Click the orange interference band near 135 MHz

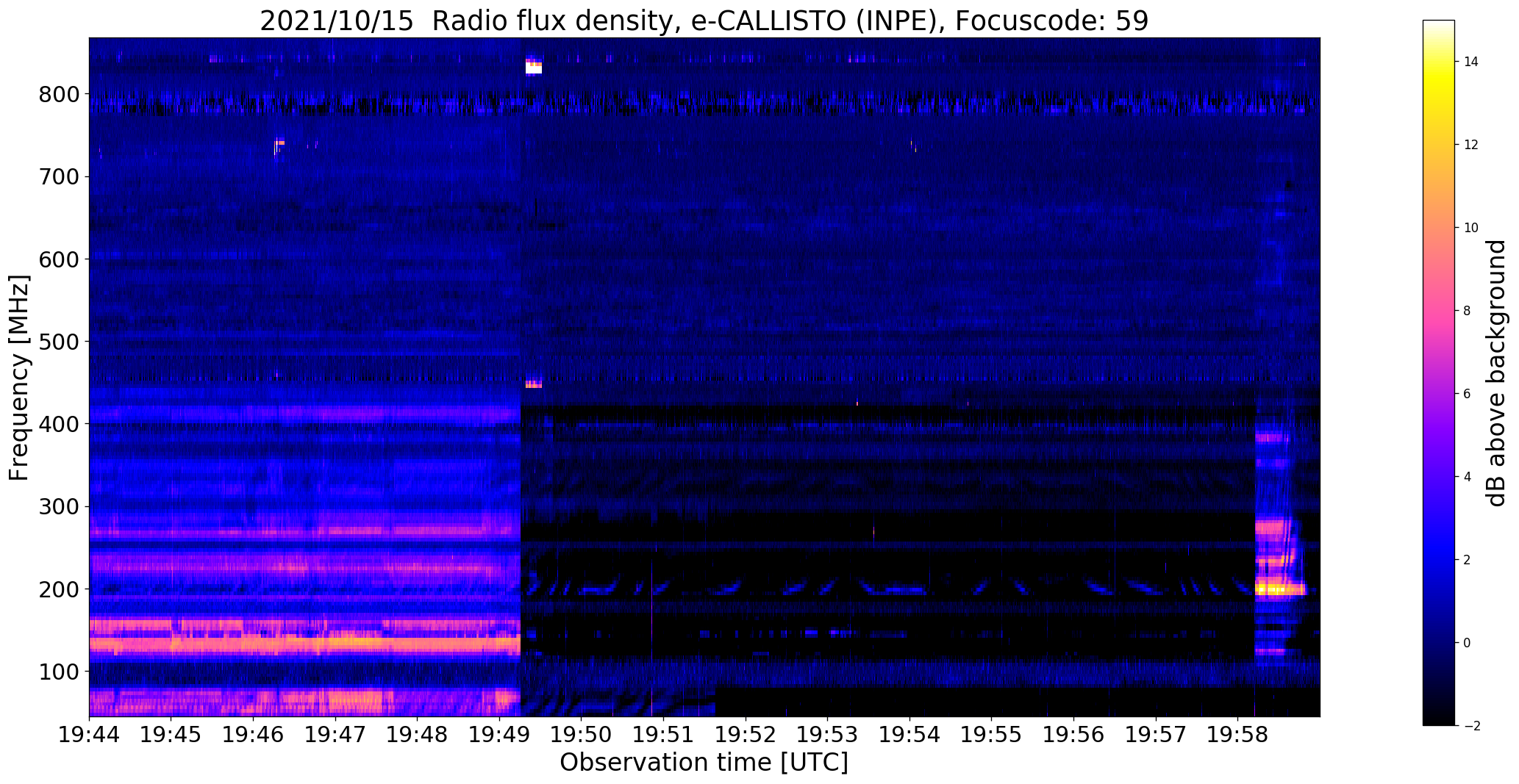point(304,644)
